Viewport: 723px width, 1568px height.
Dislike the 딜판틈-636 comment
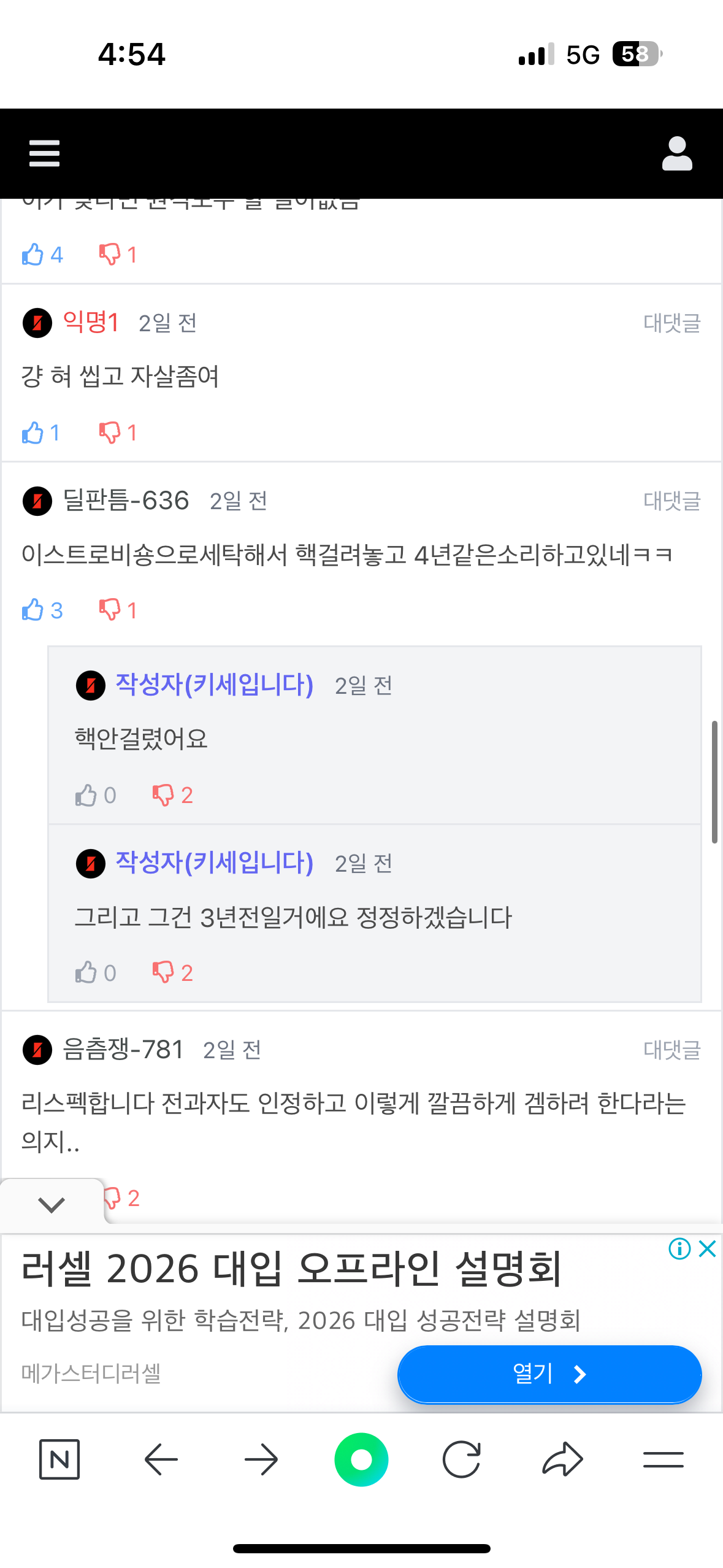(110, 610)
